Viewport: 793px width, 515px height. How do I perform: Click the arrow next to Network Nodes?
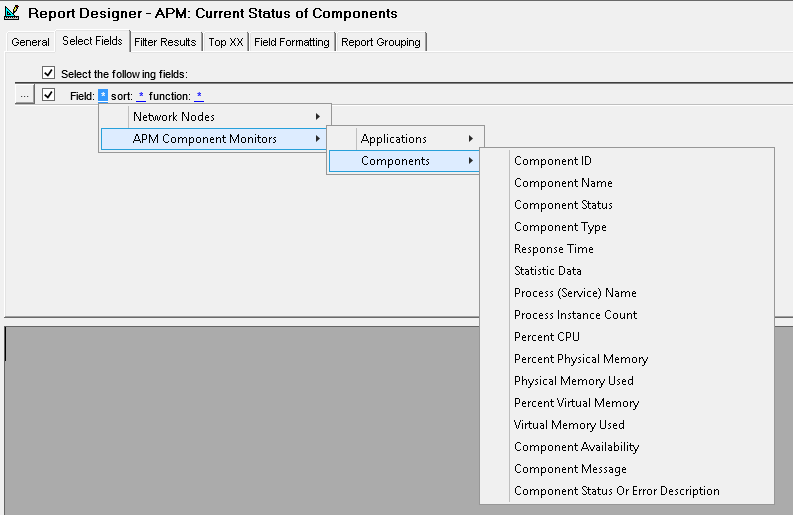(x=318, y=117)
